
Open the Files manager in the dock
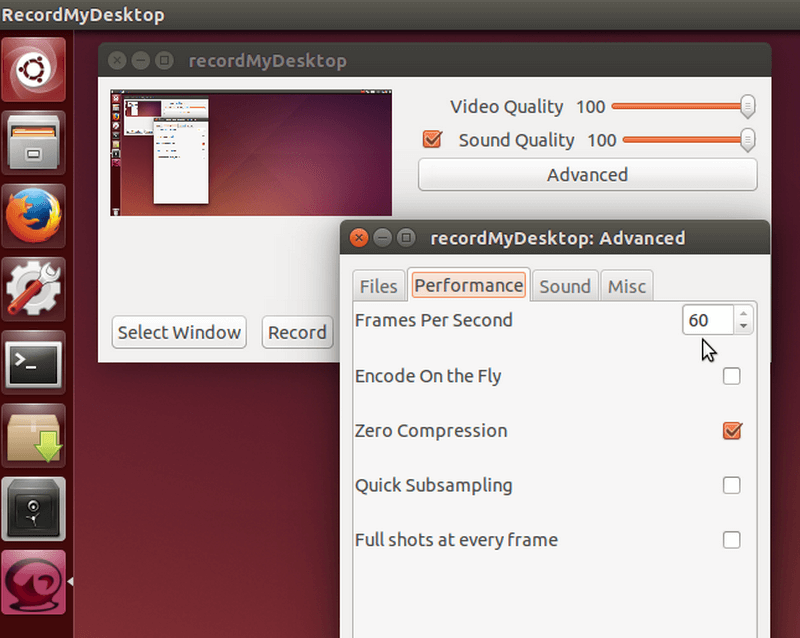pos(34,143)
